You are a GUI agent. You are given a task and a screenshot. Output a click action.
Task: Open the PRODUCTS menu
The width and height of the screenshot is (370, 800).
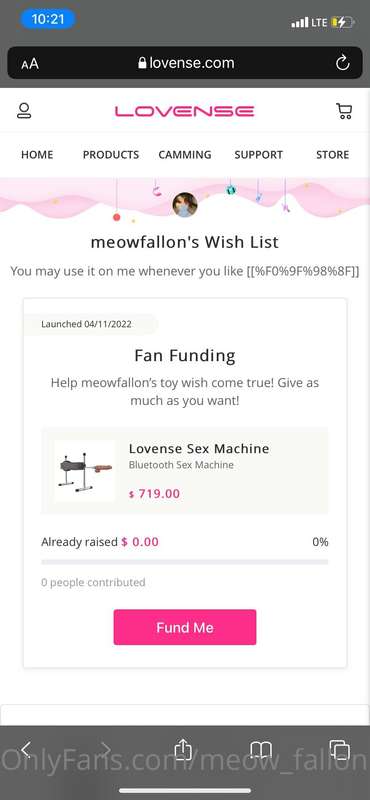click(x=111, y=155)
